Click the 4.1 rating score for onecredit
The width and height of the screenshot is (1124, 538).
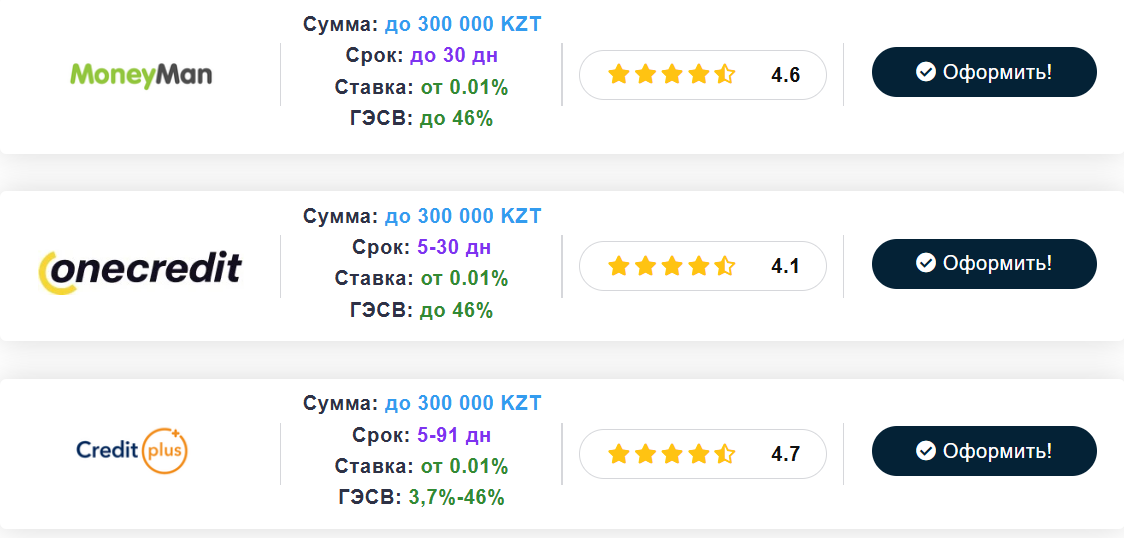pyautogui.click(x=786, y=267)
